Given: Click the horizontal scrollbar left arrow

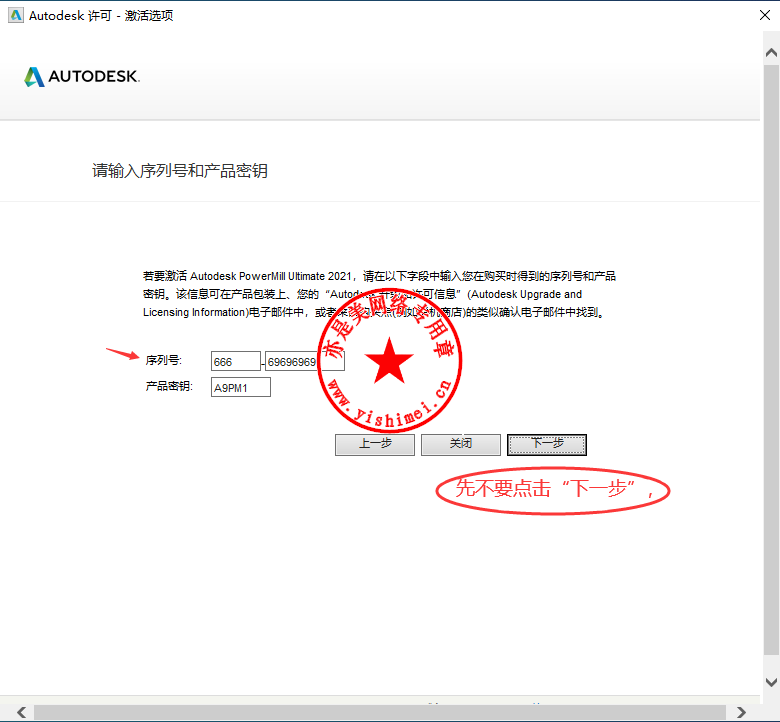Looking at the screenshot, I should click(21, 712).
